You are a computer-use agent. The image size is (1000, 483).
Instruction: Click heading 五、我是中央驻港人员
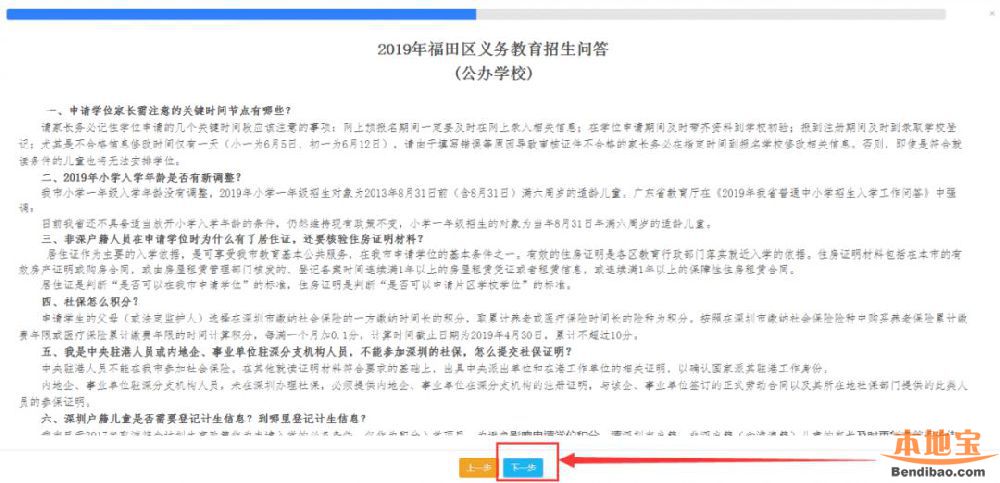pos(306,352)
